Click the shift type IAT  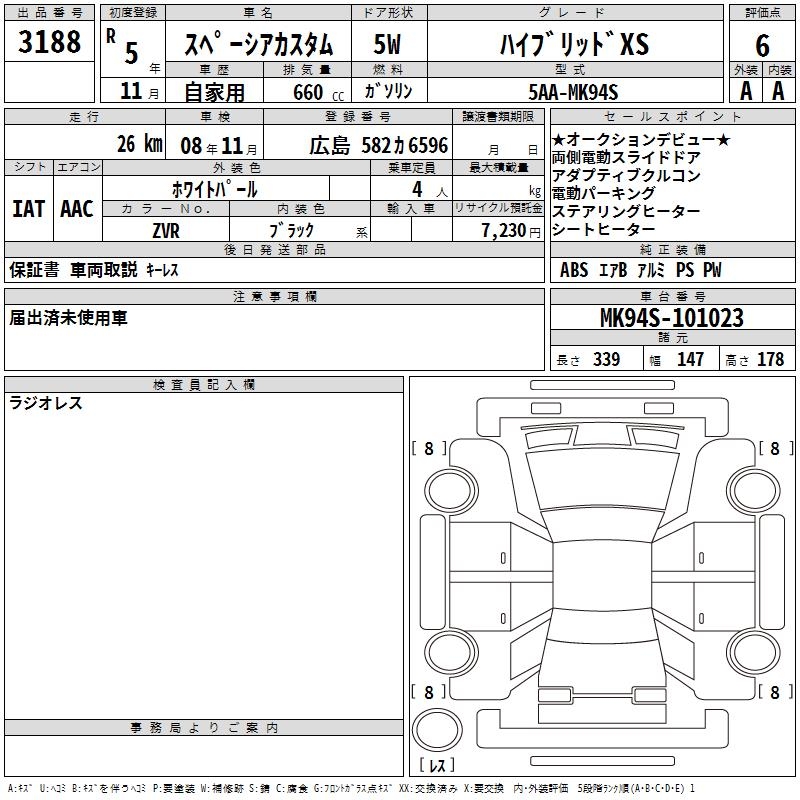tap(28, 209)
